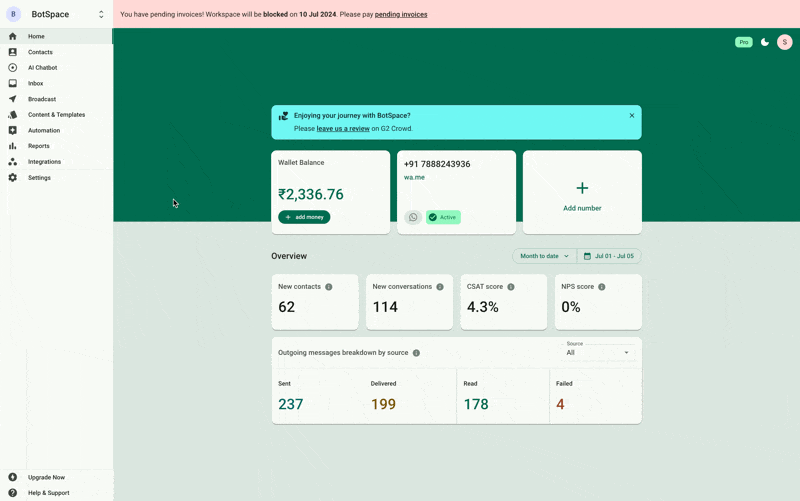800x501 pixels.
Task: Open the Automation menu item
Action: tap(56, 130)
